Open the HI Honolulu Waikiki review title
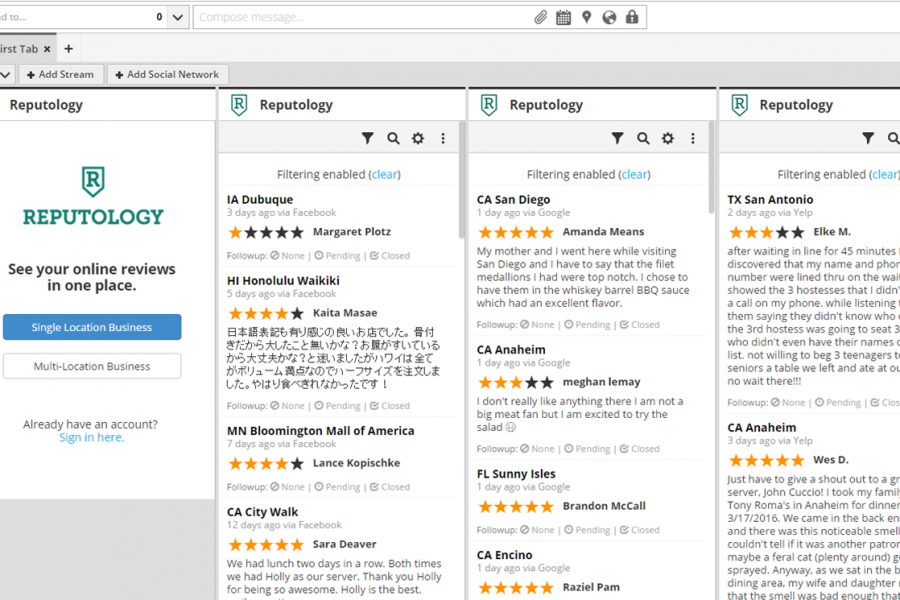 point(283,281)
